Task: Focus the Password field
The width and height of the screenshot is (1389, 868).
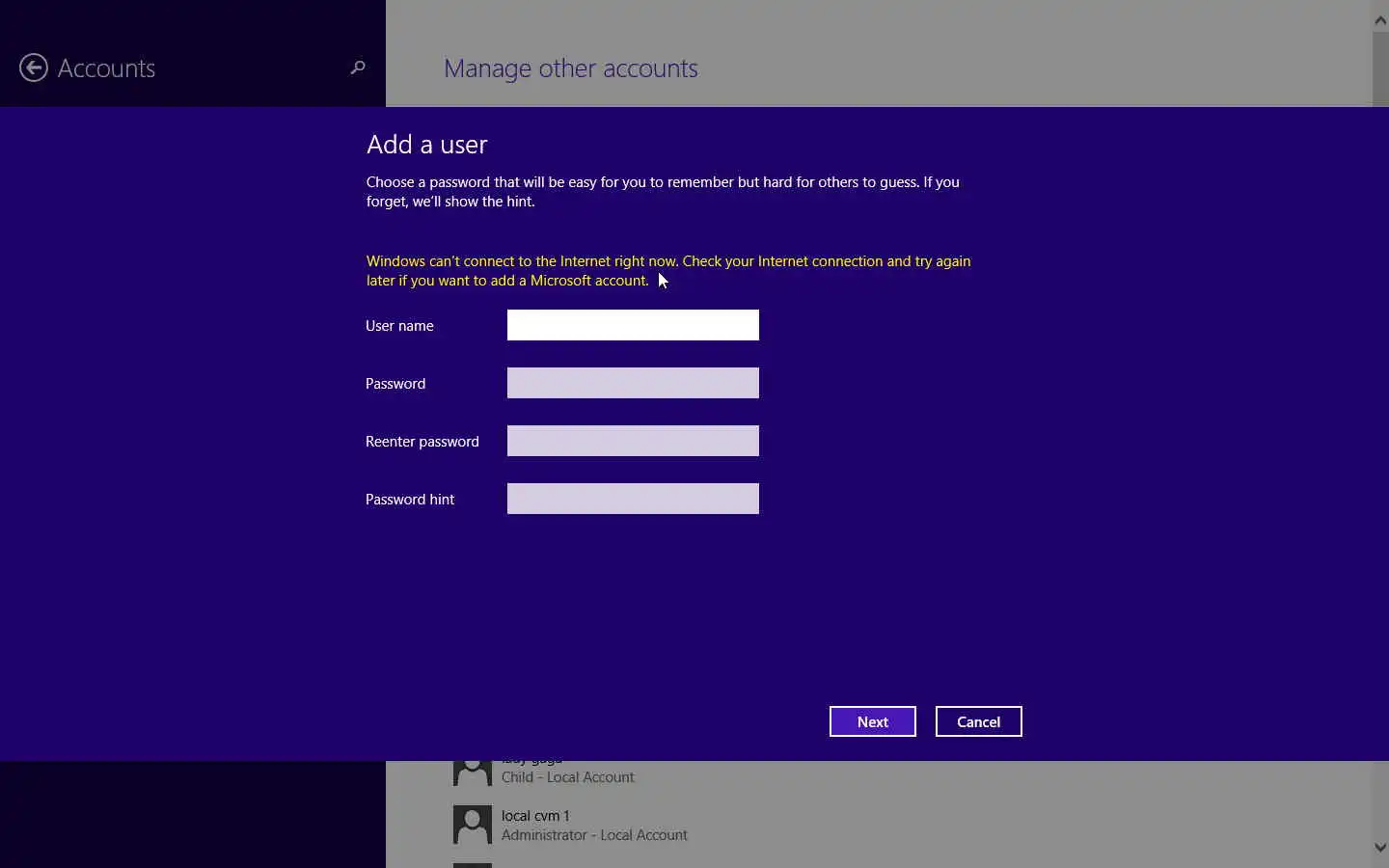Action: click(x=633, y=383)
